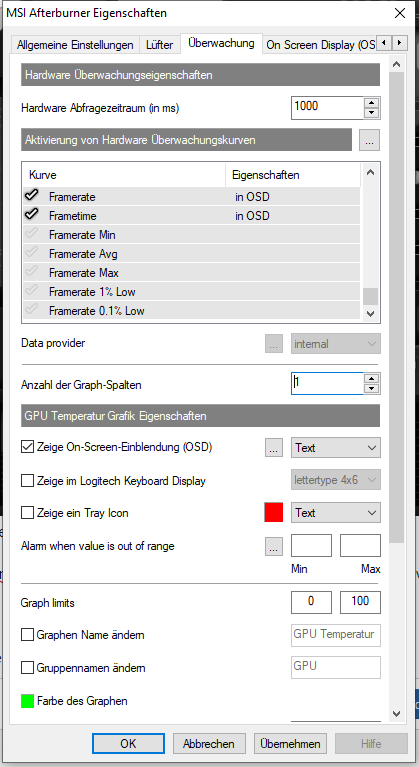Open the On Screen Display tab

(x=320, y=45)
